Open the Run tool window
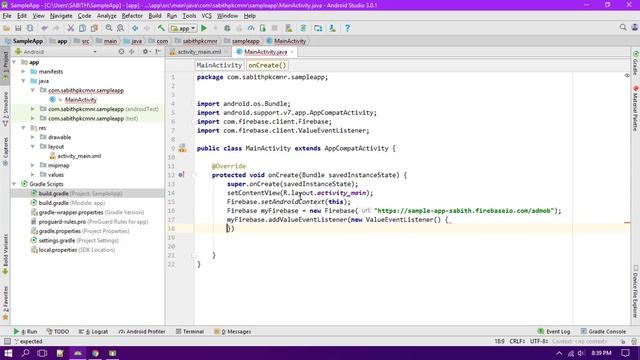This screenshot has width=640, height=360. pos(25,331)
